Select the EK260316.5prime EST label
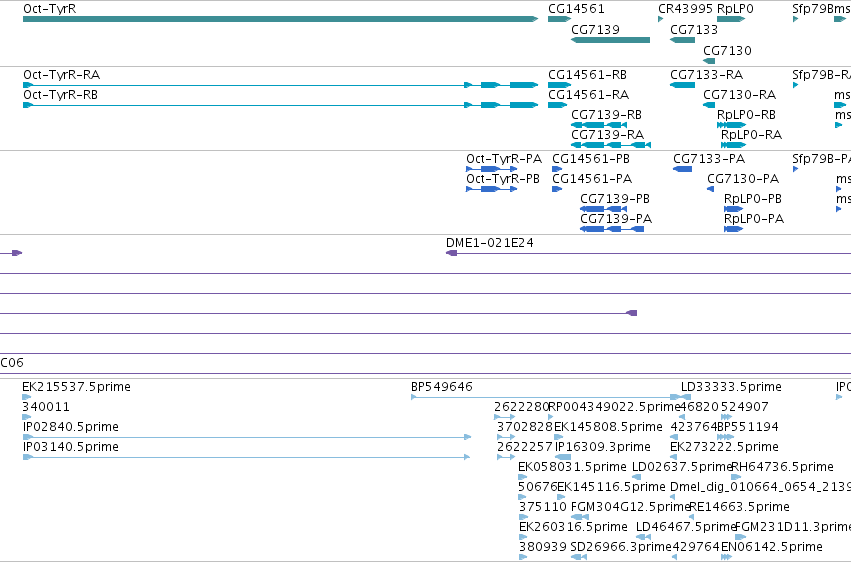The width and height of the screenshot is (851, 562). tap(573, 527)
